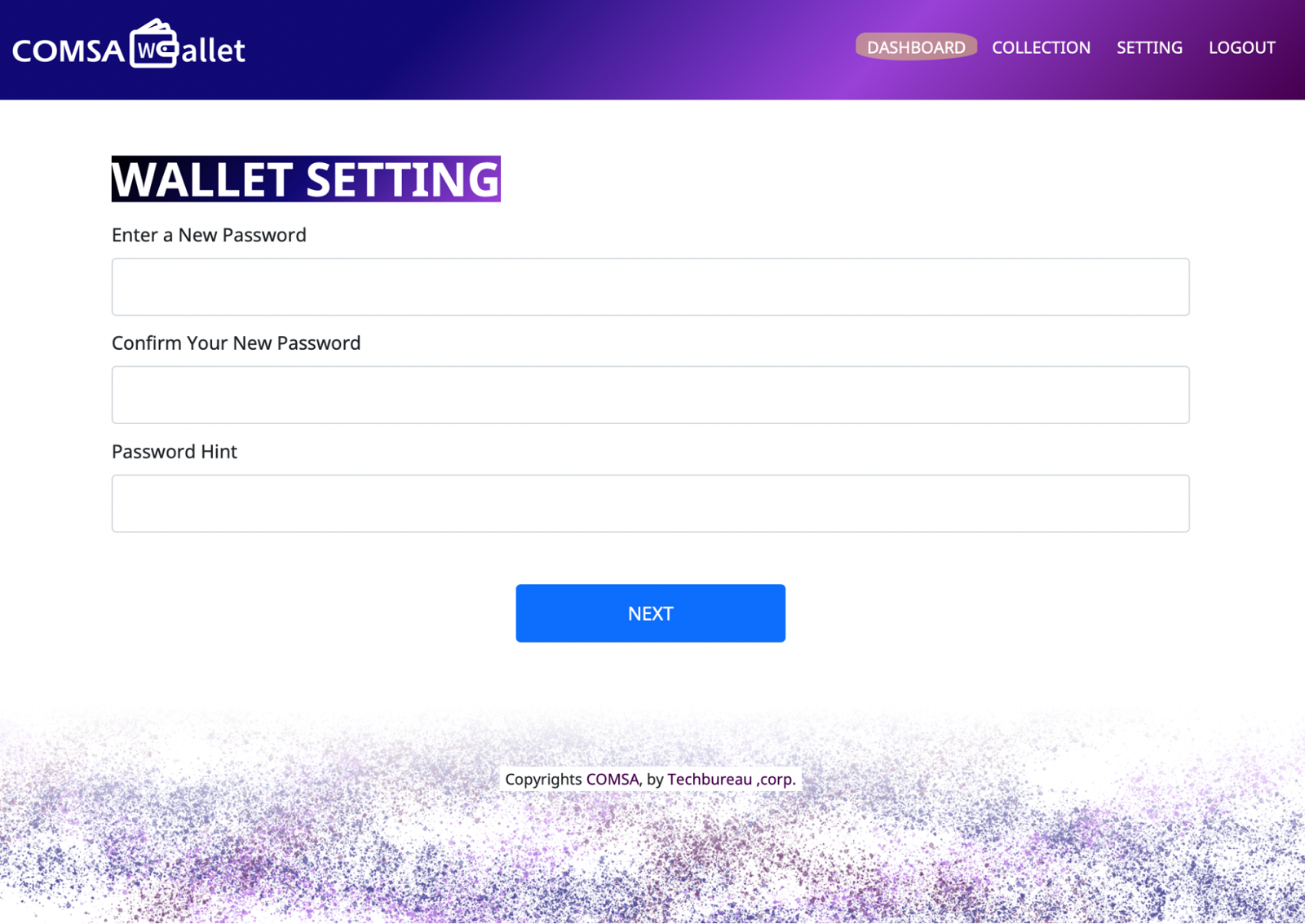Click the Confirm Your New Password label
This screenshot has height=924, width=1305.
(236, 343)
